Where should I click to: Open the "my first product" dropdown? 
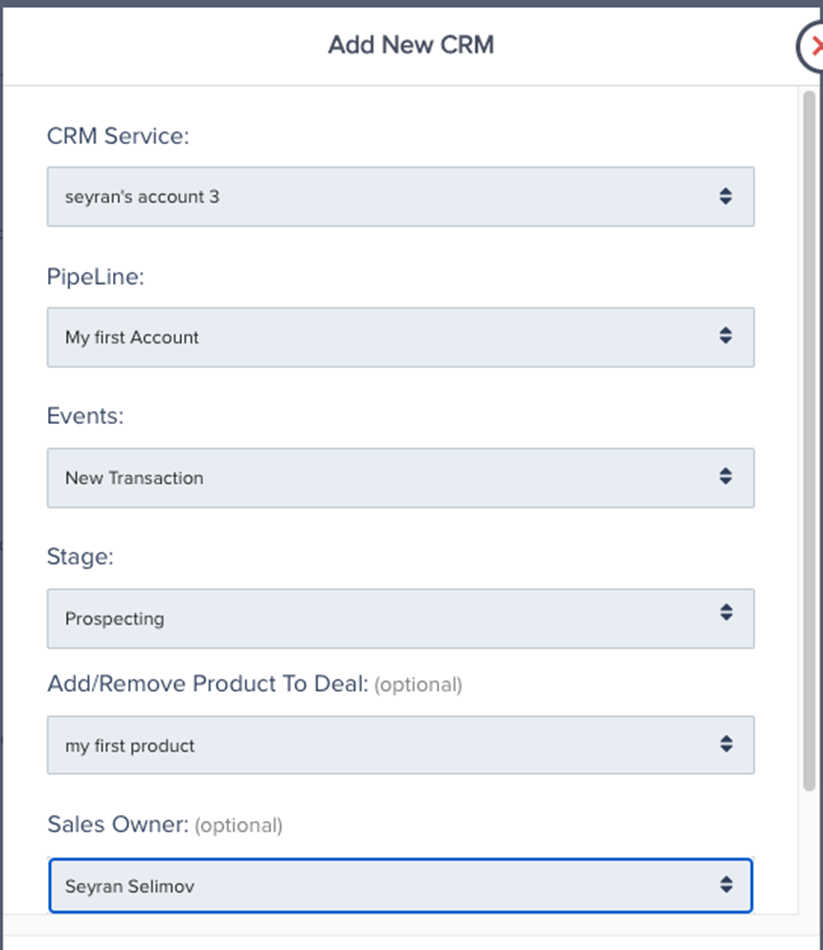(400, 745)
